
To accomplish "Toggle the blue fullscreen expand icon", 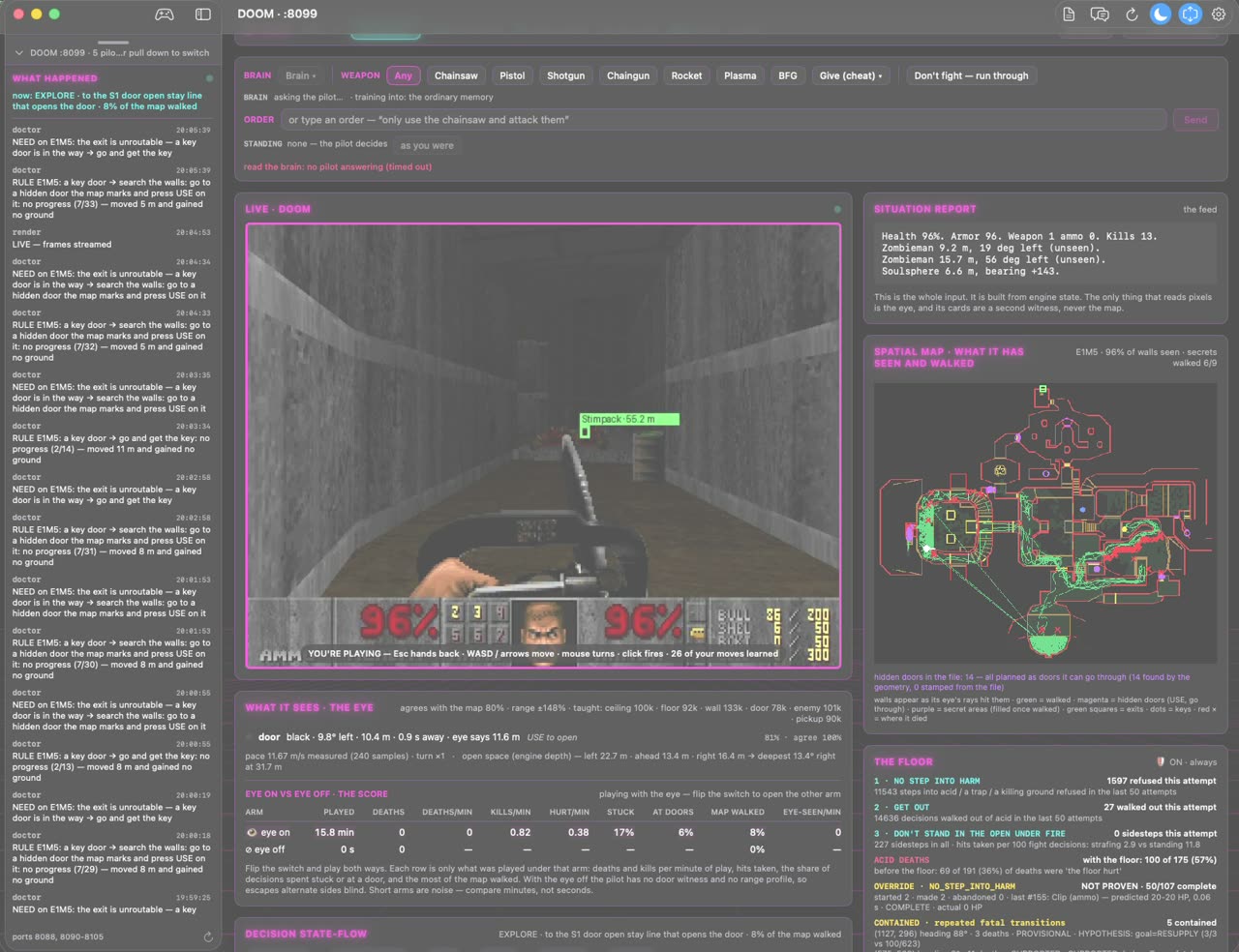I will [1191, 15].
